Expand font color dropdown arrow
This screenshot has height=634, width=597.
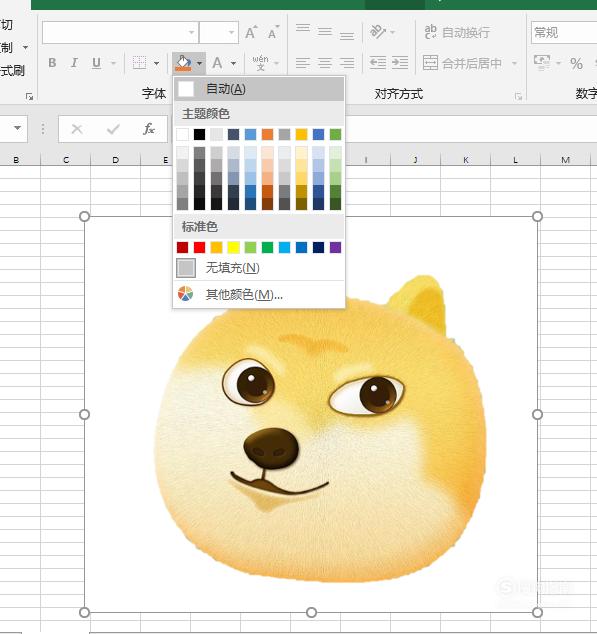pyautogui.click(x=233, y=63)
